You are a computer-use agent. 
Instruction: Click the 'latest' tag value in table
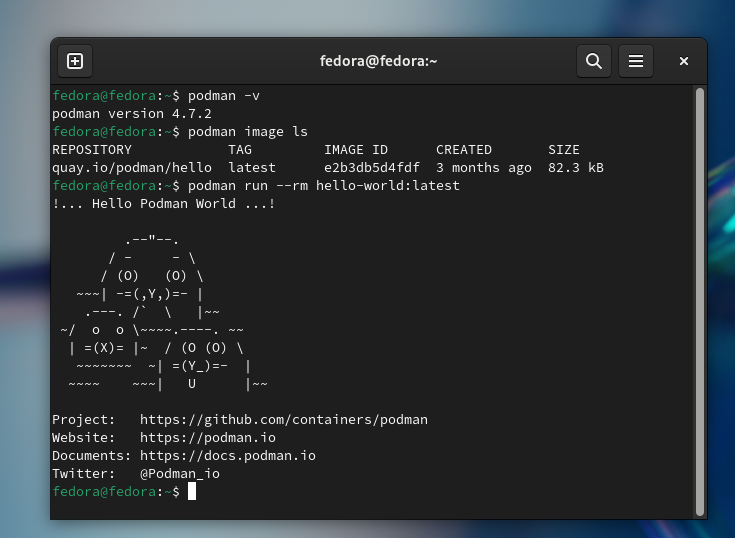[252, 168]
